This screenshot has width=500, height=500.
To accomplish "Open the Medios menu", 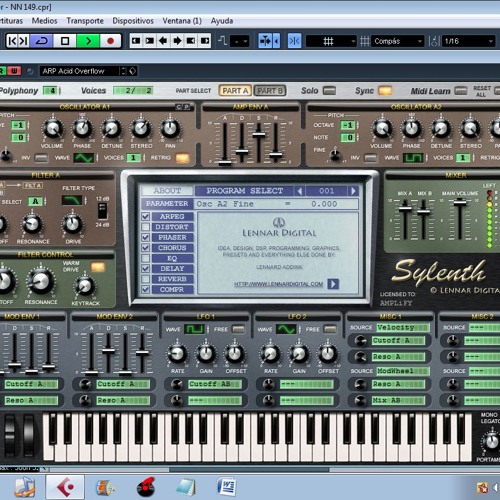I will (x=44, y=21).
